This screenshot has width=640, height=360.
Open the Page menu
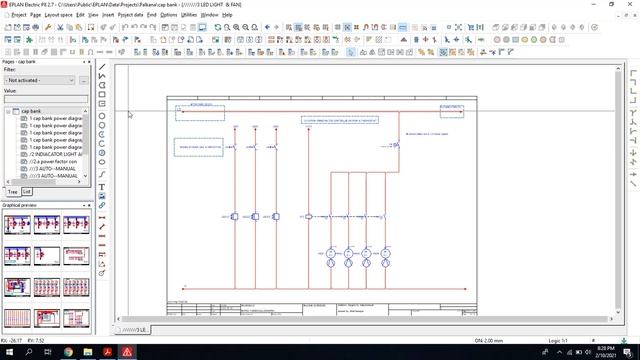(36, 15)
